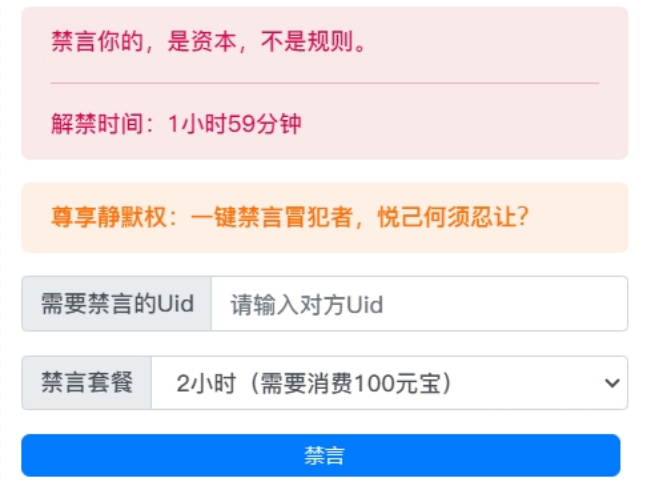The image size is (666, 481).
Task: Click the red 禁言你的，是资本 message
Action: coord(209,42)
